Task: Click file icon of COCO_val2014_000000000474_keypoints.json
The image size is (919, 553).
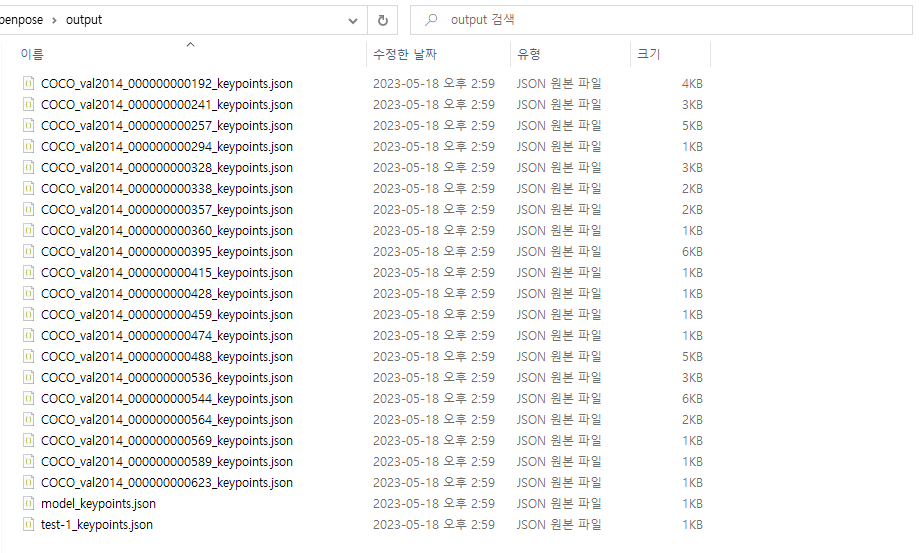Action: pos(28,335)
